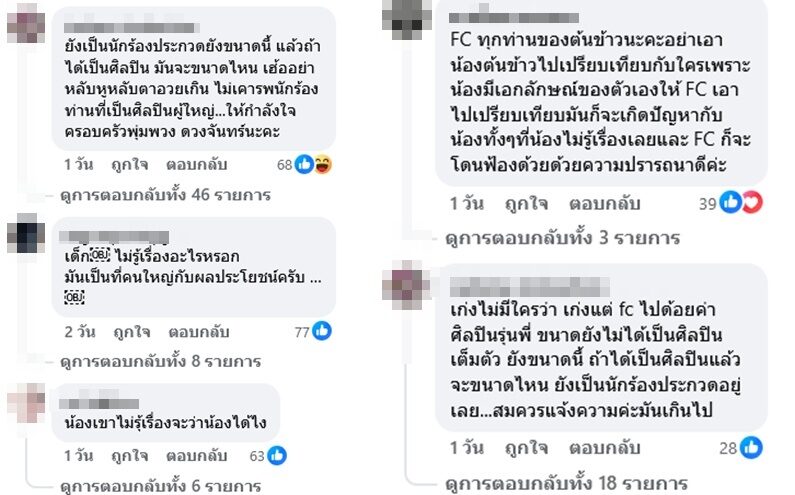Open the top-left commenter's profile picture

pos(26,24)
